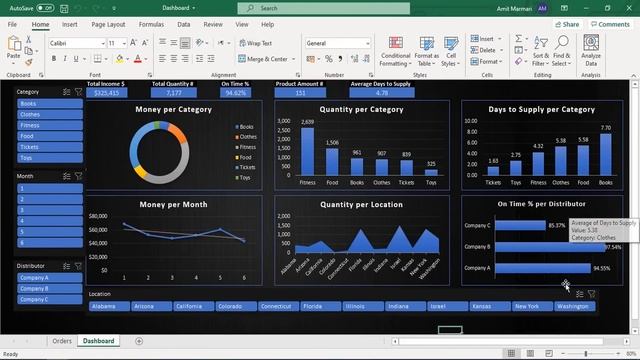Toggle the AutoSave switch
The width and height of the screenshot is (640, 360).
(45, 8)
